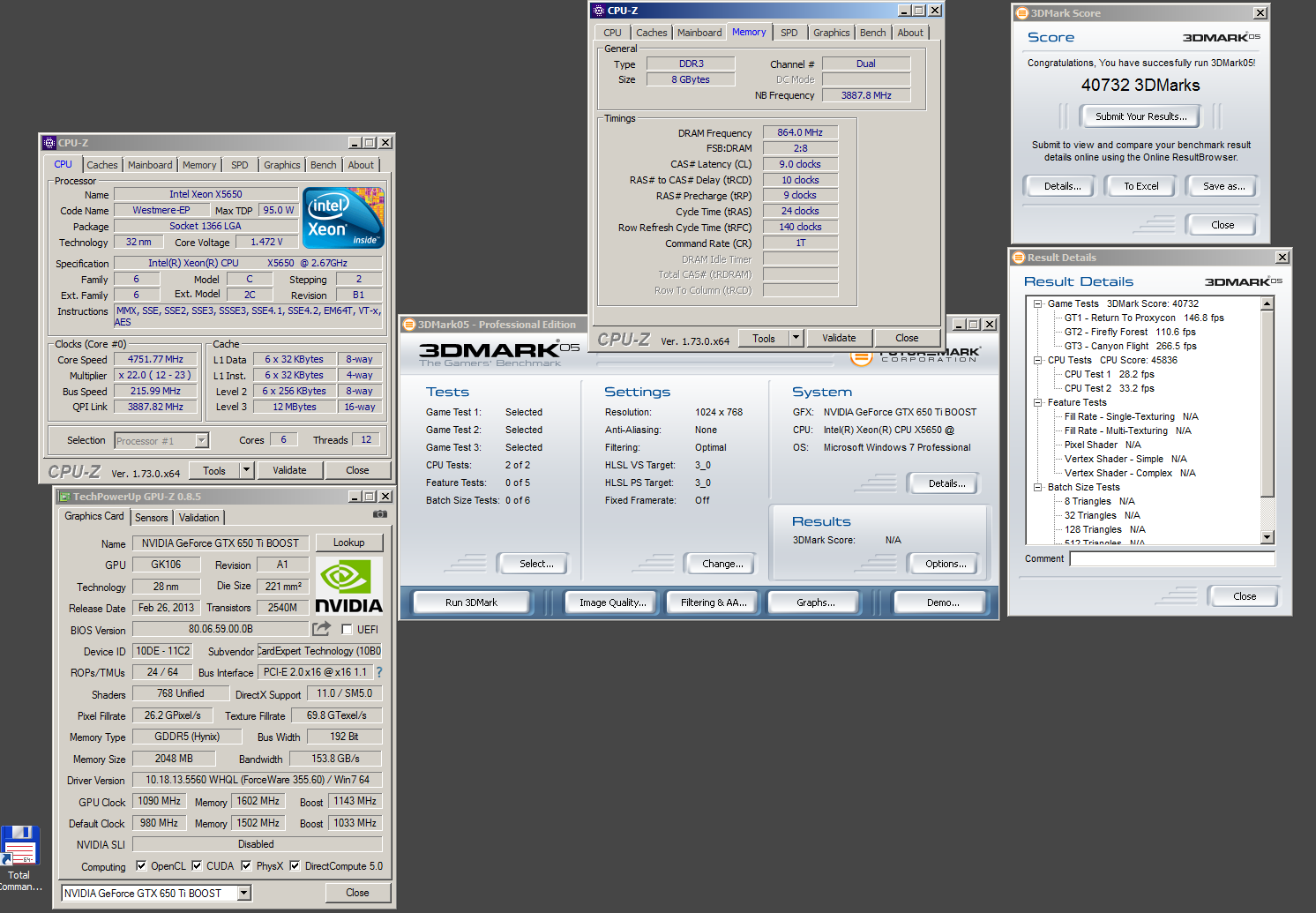Screen dimensions: 1316x913
Task: Open the Tools dropdown arrow in the CPU-Z CPU window
Action: pos(247,470)
